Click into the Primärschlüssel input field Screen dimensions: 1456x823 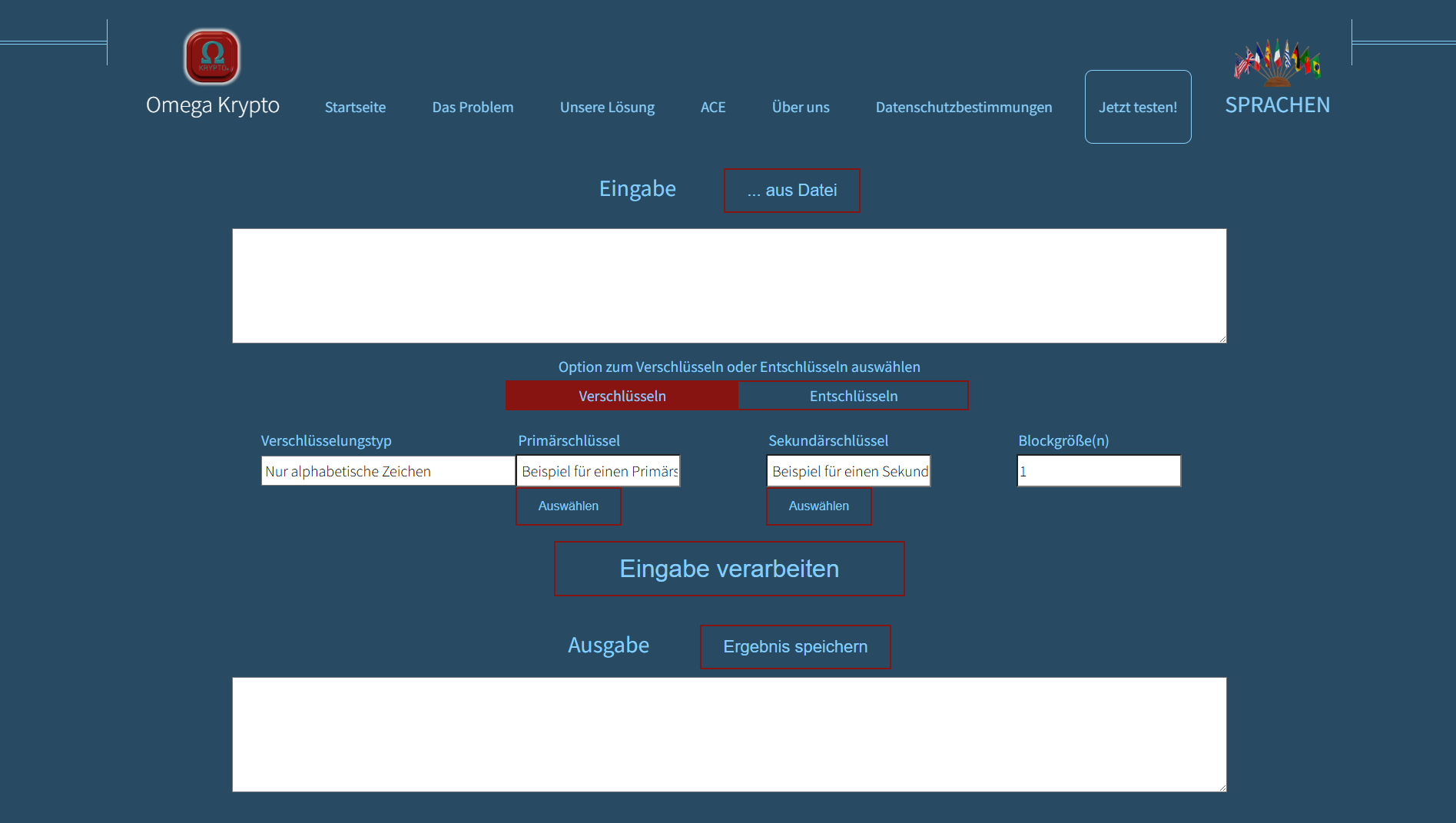pos(598,471)
